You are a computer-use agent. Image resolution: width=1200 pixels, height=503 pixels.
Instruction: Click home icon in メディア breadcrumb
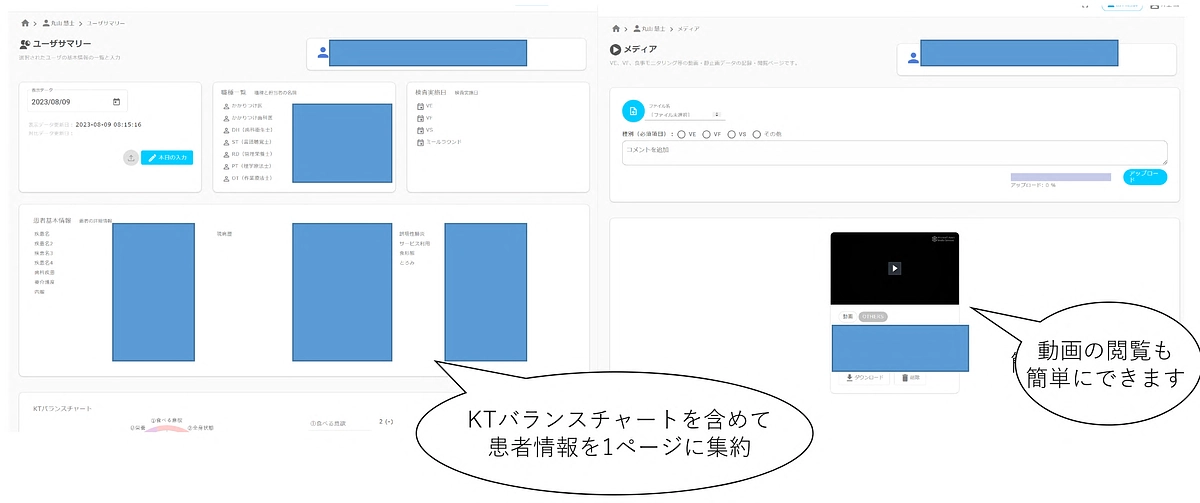tap(617, 29)
